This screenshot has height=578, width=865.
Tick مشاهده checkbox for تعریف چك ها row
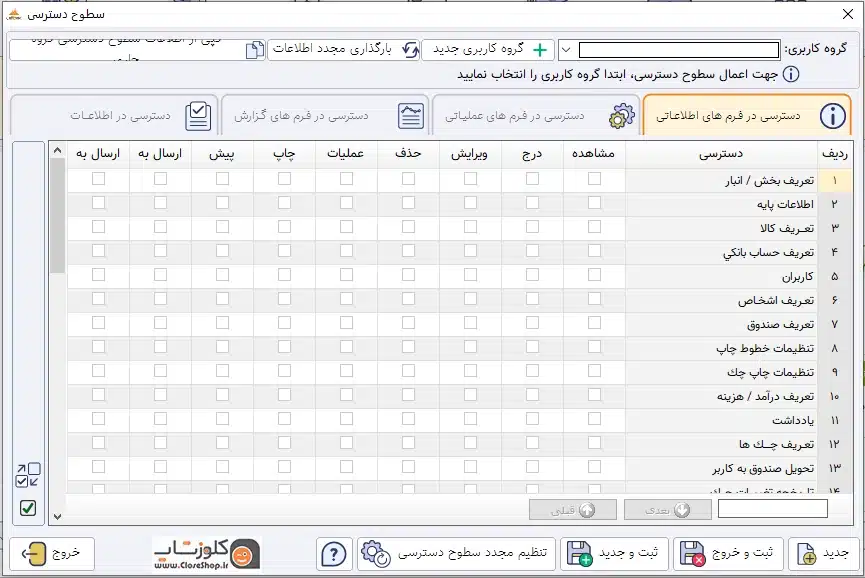click(x=594, y=442)
